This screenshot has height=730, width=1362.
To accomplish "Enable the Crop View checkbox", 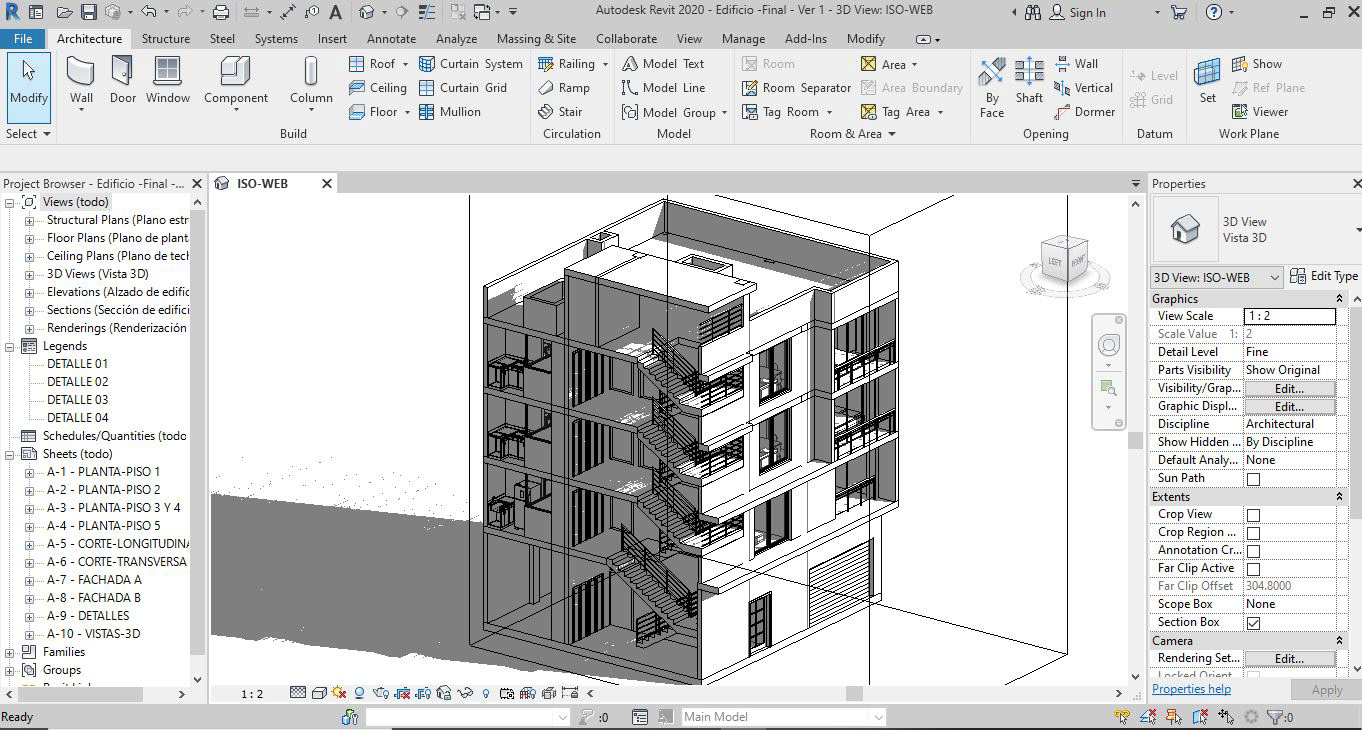I will point(1253,515).
